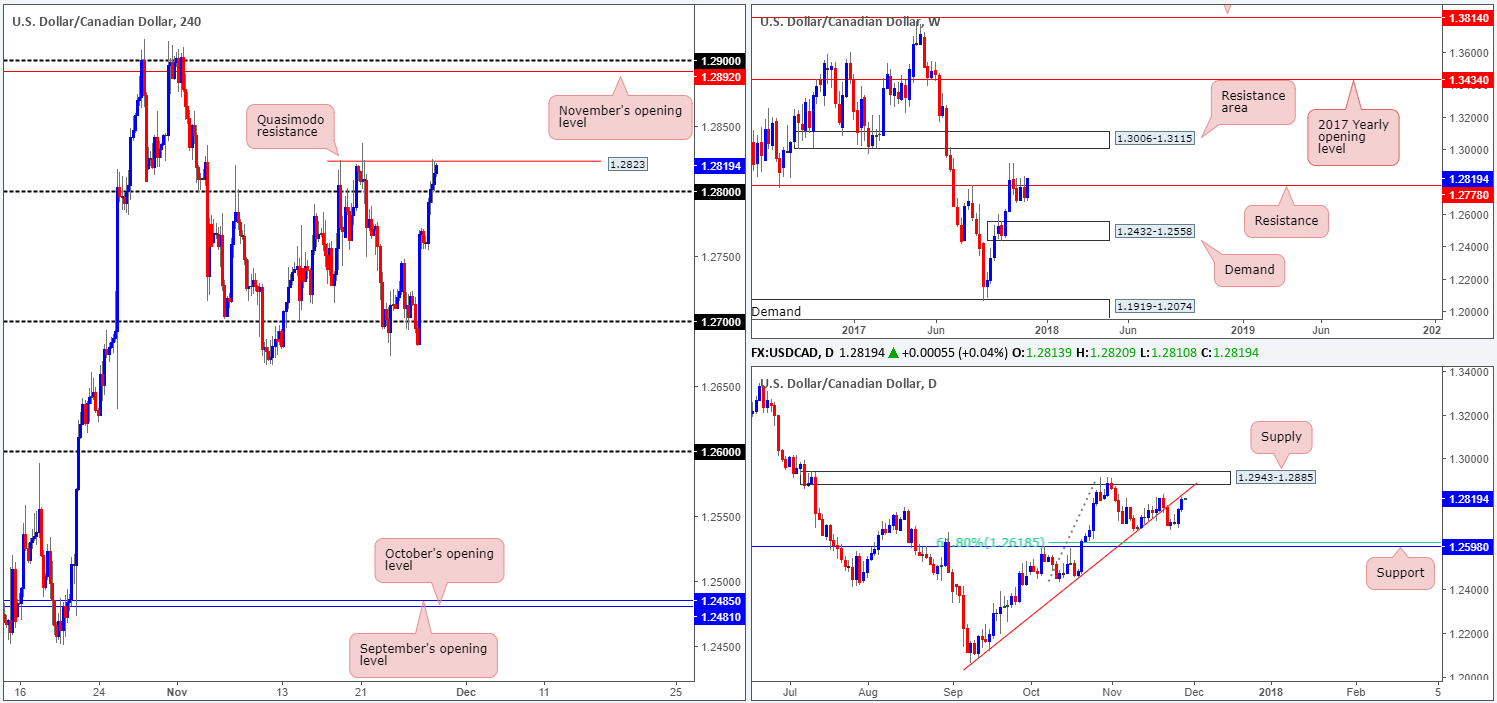Click the '2018' label on the weekly time axis

click(1048, 329)
